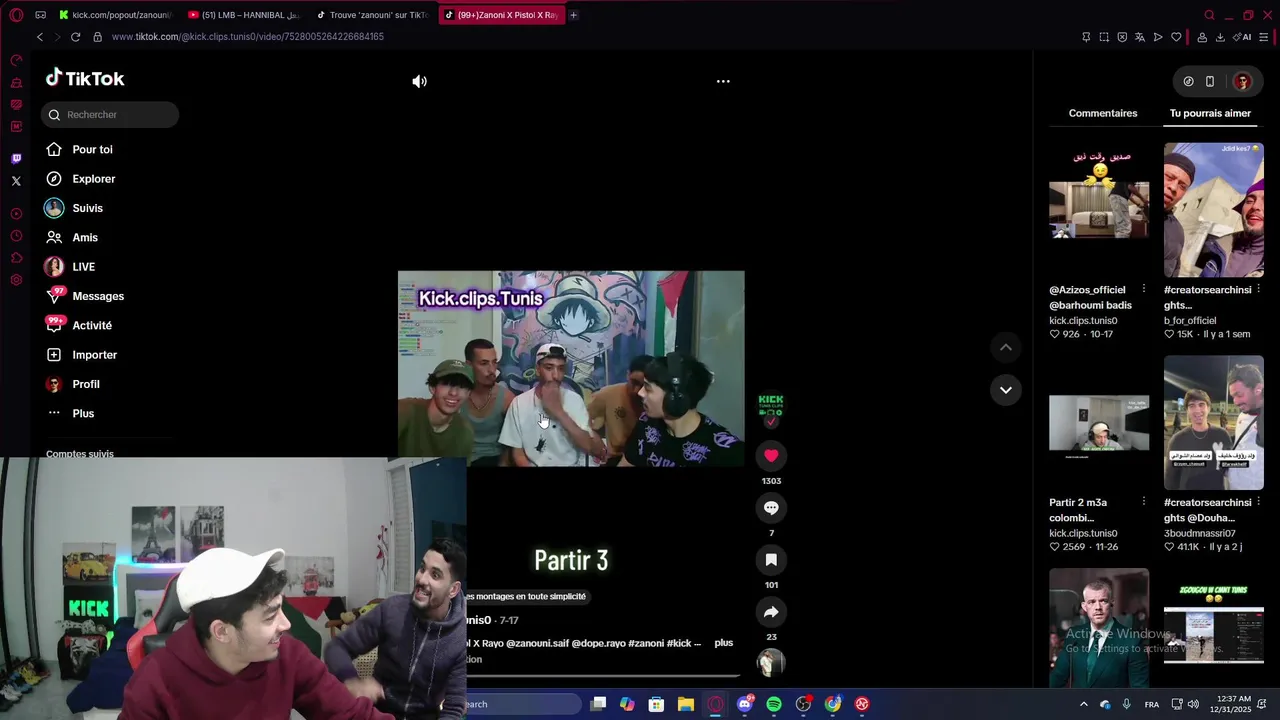Open the Kick Tunis Clips creator avatar
This screenshot has width=1280, height=720.
click(x=771, y=406)
